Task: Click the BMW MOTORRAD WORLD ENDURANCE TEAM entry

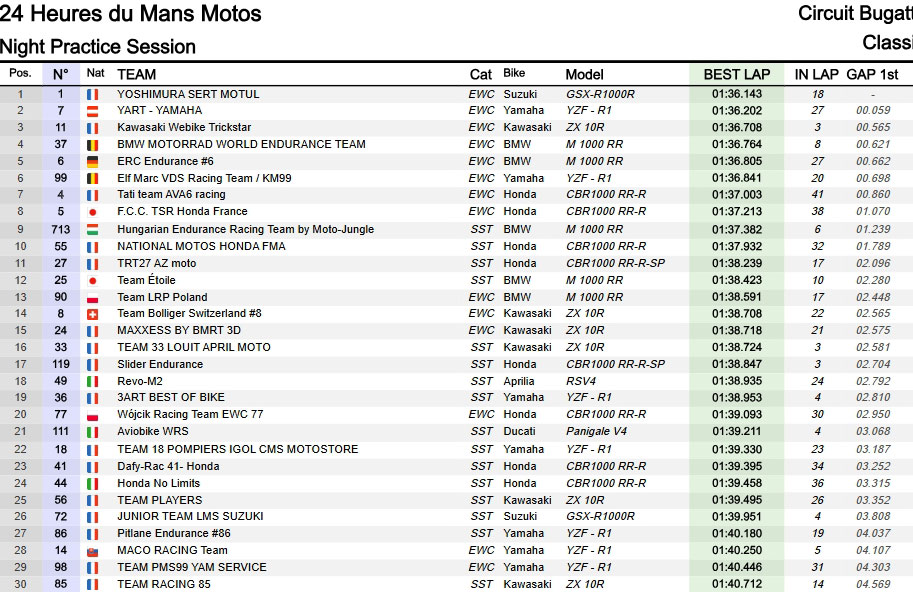Action: (241, 145)
